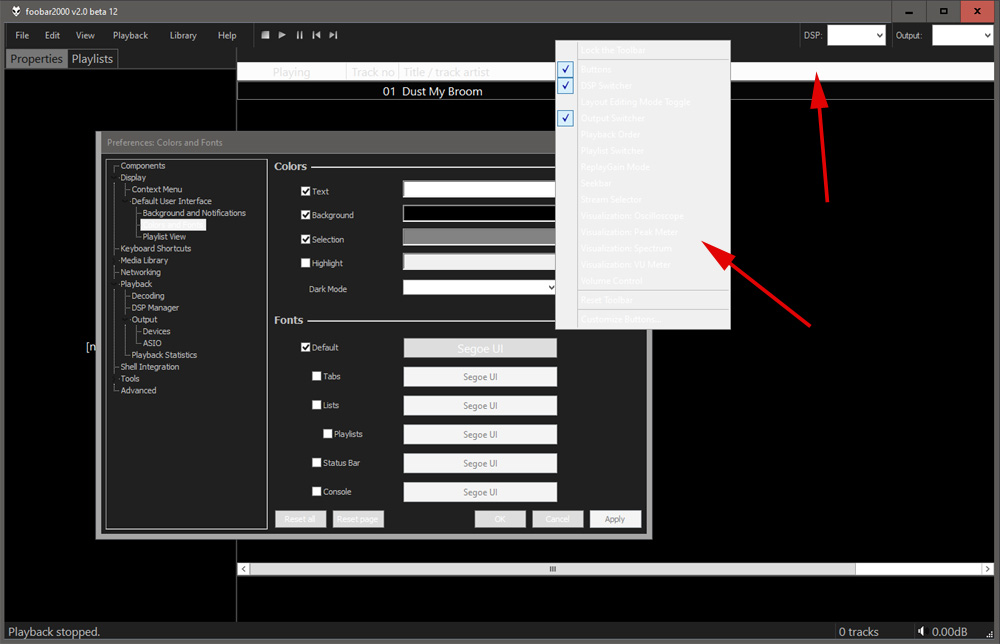The height and width of the screenshot is (644, 1000).
Task: Choose Lock the Toolbar in context menu
Action: [643, 50]
